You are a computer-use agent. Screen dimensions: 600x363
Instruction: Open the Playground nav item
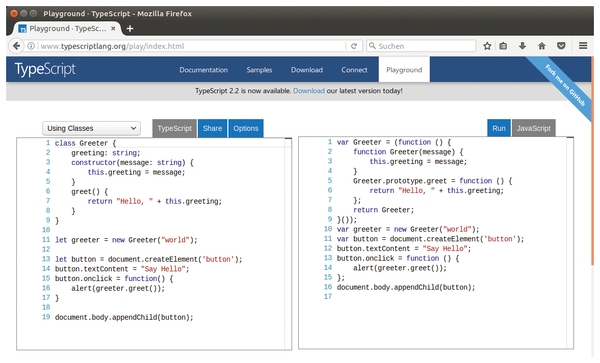coord(404,70)
